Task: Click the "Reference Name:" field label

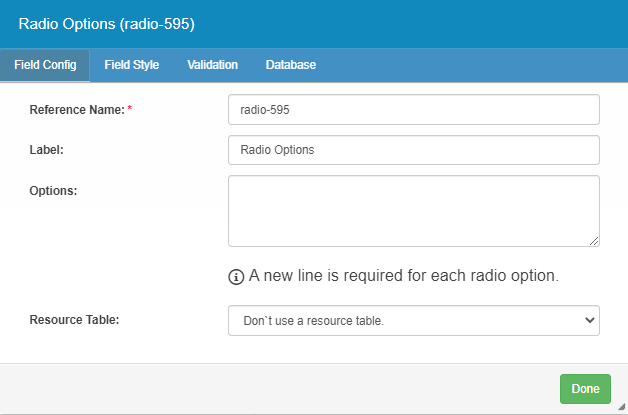Action: pyautogui.click(x=76, y=109)
